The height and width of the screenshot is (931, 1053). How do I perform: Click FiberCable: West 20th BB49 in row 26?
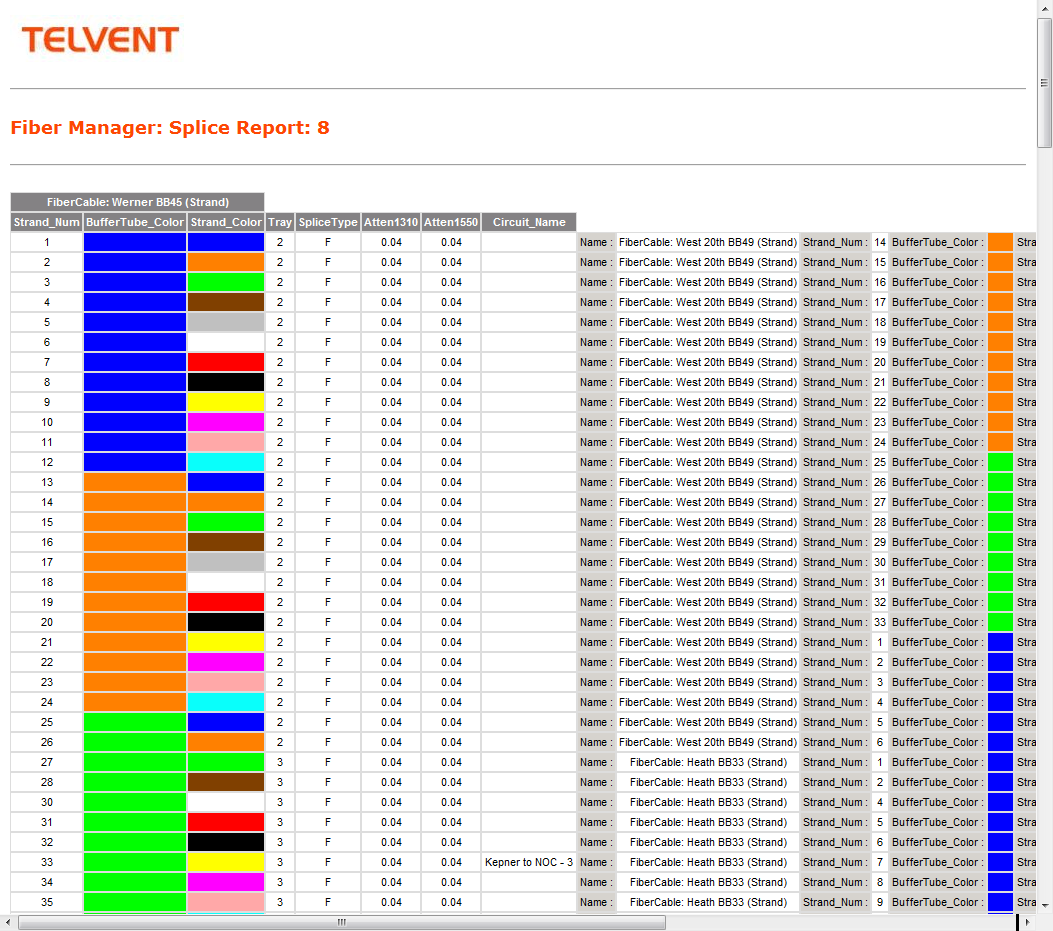click(708, 742)
